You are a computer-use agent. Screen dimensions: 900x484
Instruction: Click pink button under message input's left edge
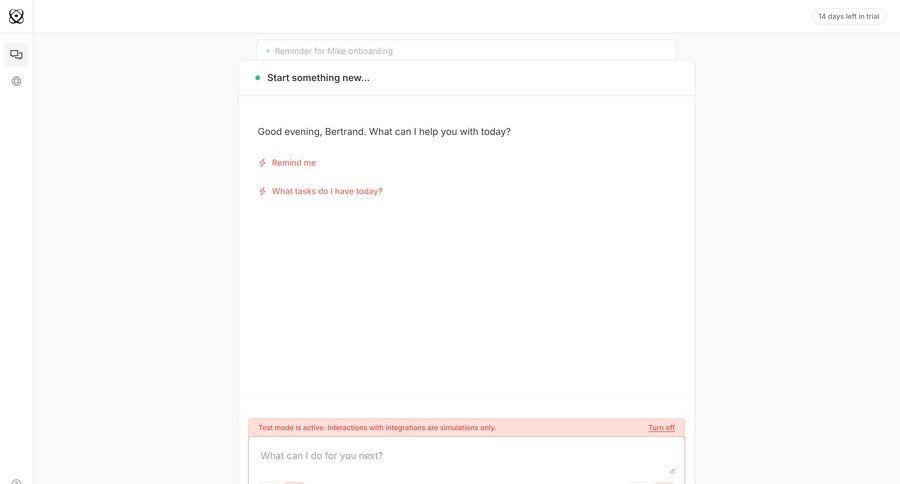[294, 481]
